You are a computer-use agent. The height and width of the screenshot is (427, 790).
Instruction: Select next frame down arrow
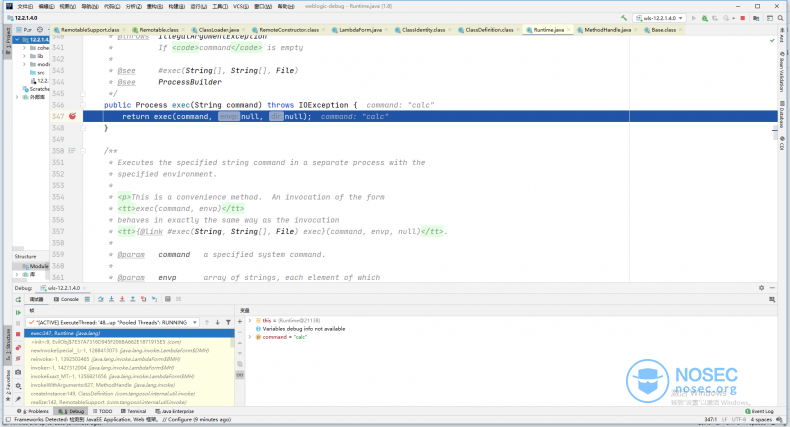[x=218, y=322]
